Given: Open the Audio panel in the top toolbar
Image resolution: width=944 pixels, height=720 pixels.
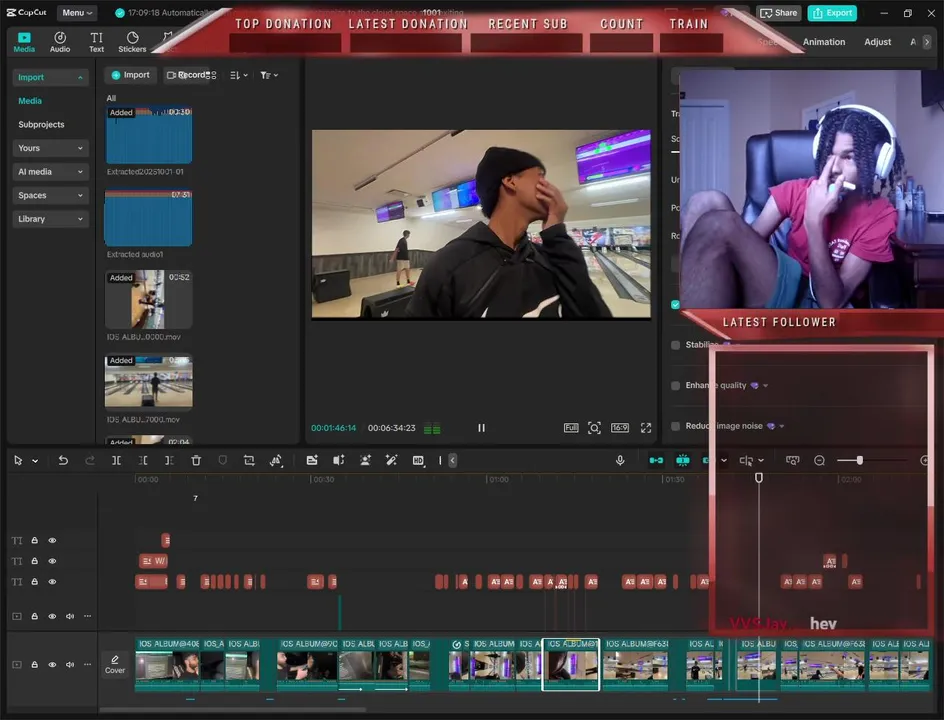Looking at the screenshot, I should tap(60, 42).
